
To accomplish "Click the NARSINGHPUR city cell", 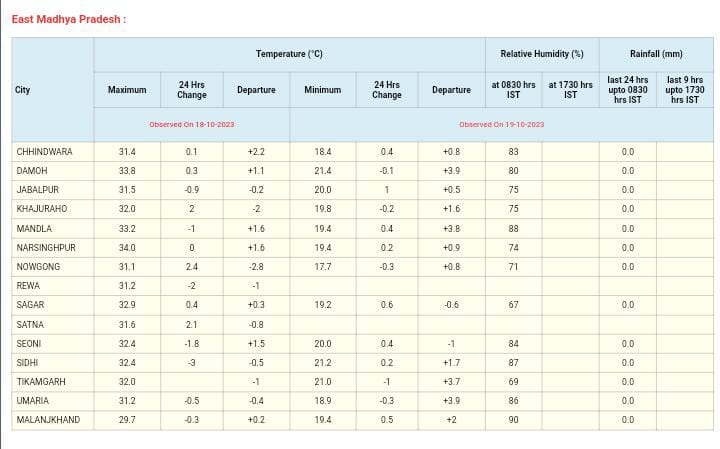I will 46,247.
